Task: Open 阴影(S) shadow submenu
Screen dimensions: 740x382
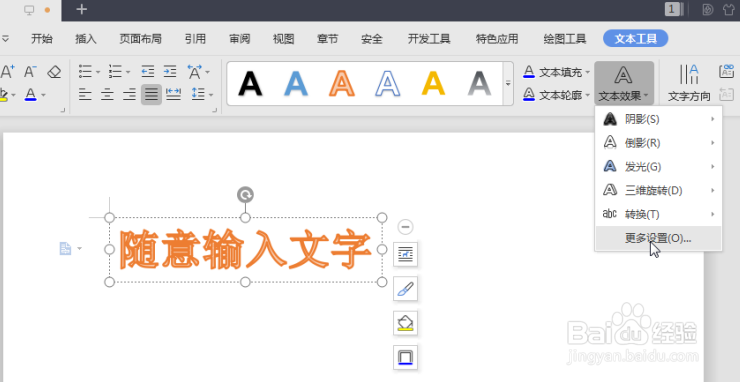Action: tap(658, 119)
